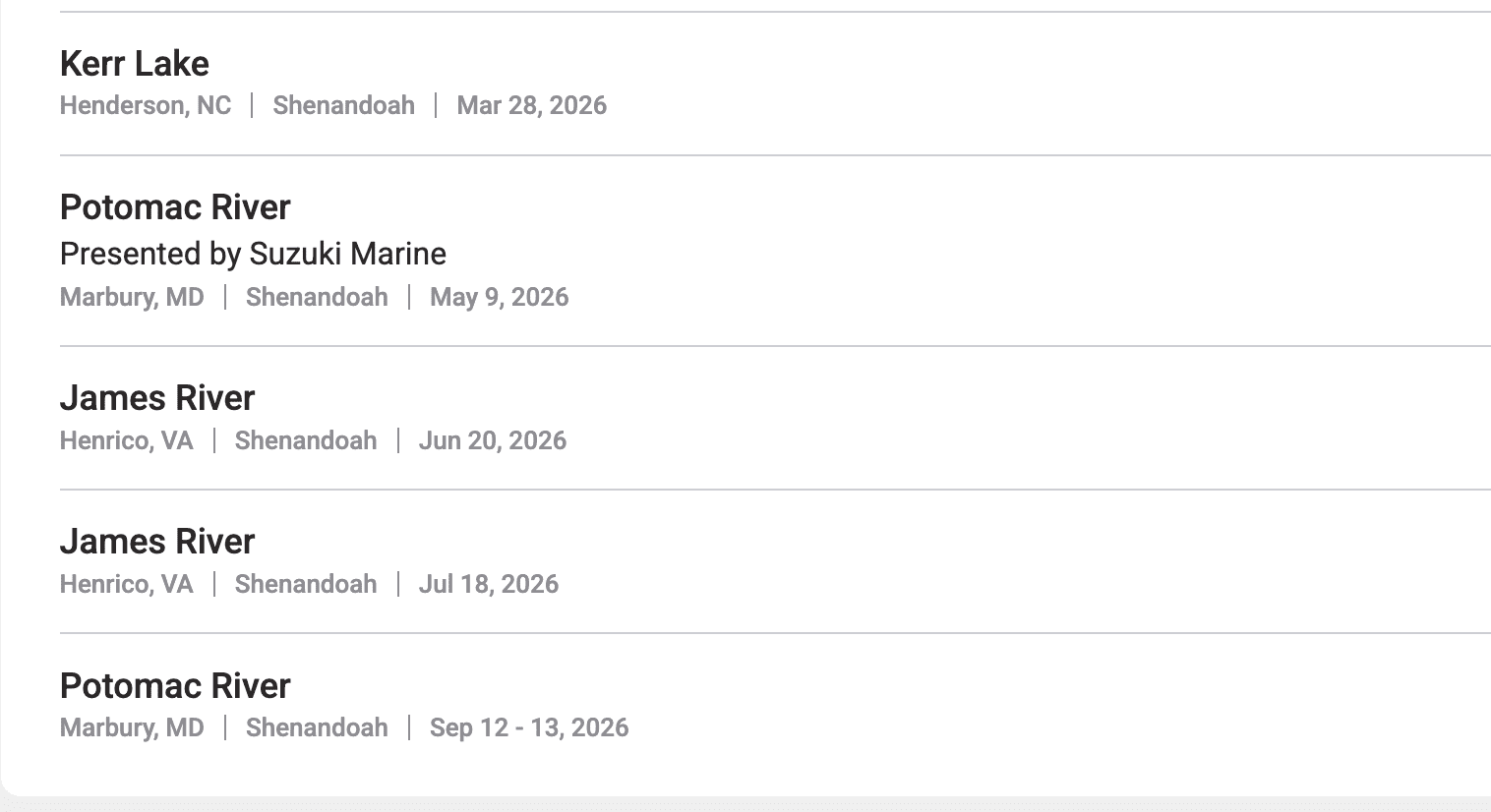Open the James River event for Jul 18

point(156,542)
